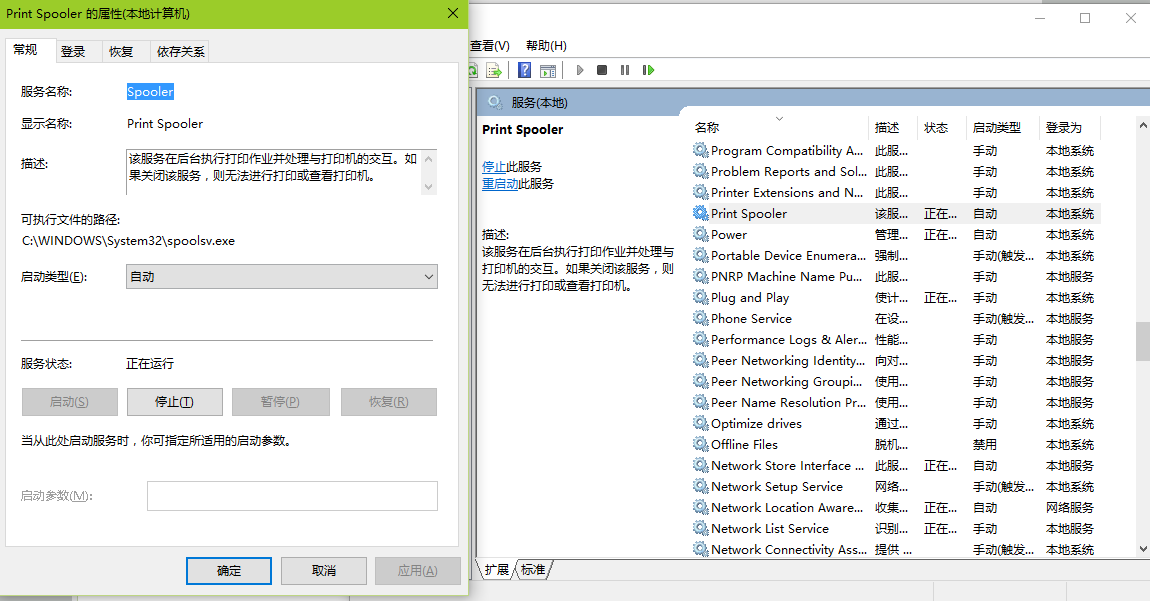Click the services list scrollbar down arrow
Image resolution: width=1150 pixels, height=601 pixels.
(x=1143, y=549)
